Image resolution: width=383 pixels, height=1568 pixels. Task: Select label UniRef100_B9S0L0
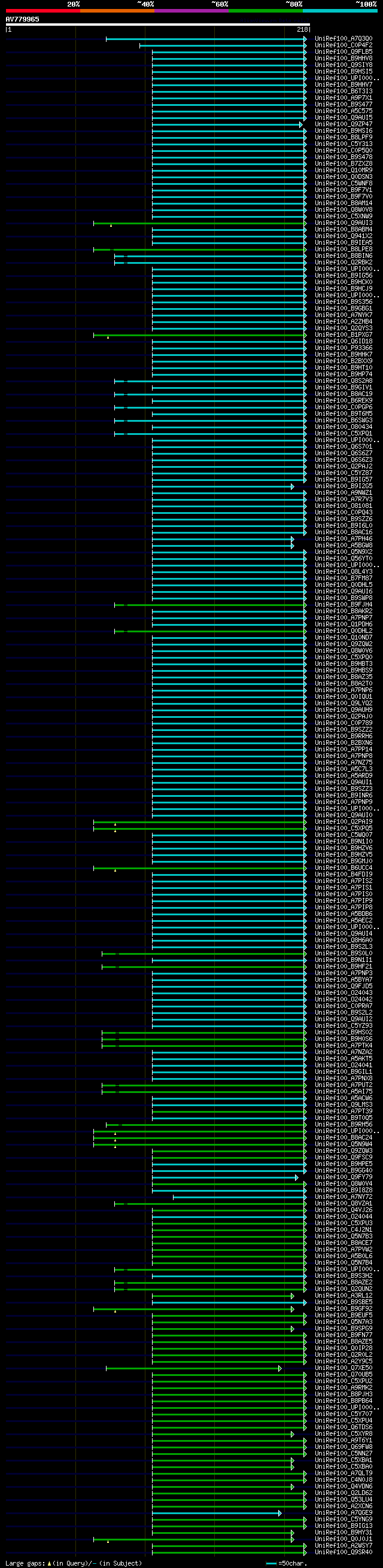pos(344,954)
